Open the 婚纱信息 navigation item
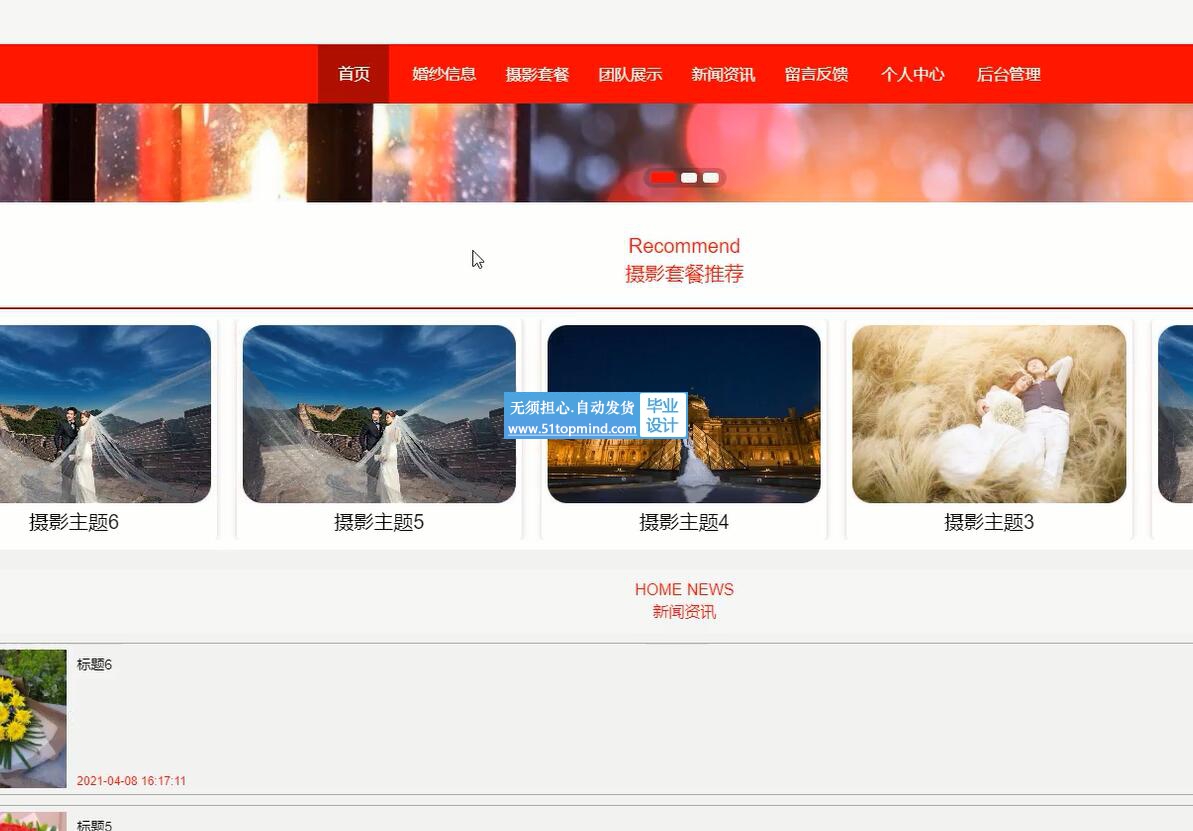This screenshot has height=831, width=1193. click(444, 74)
